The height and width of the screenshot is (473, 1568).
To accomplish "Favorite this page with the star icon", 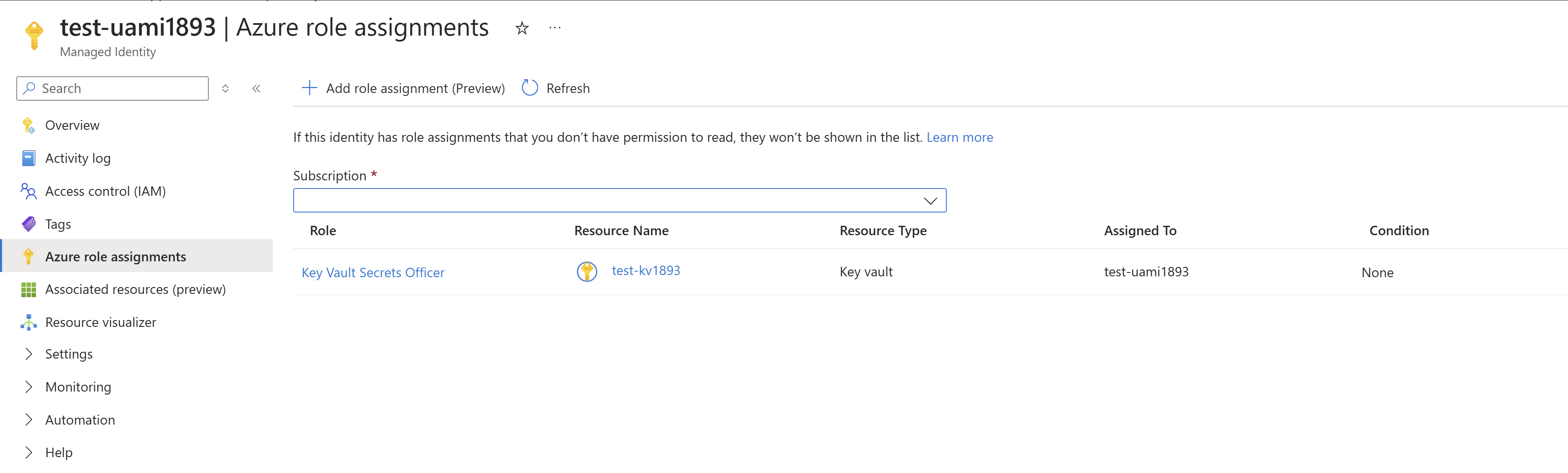I will (x=522, y=27).
